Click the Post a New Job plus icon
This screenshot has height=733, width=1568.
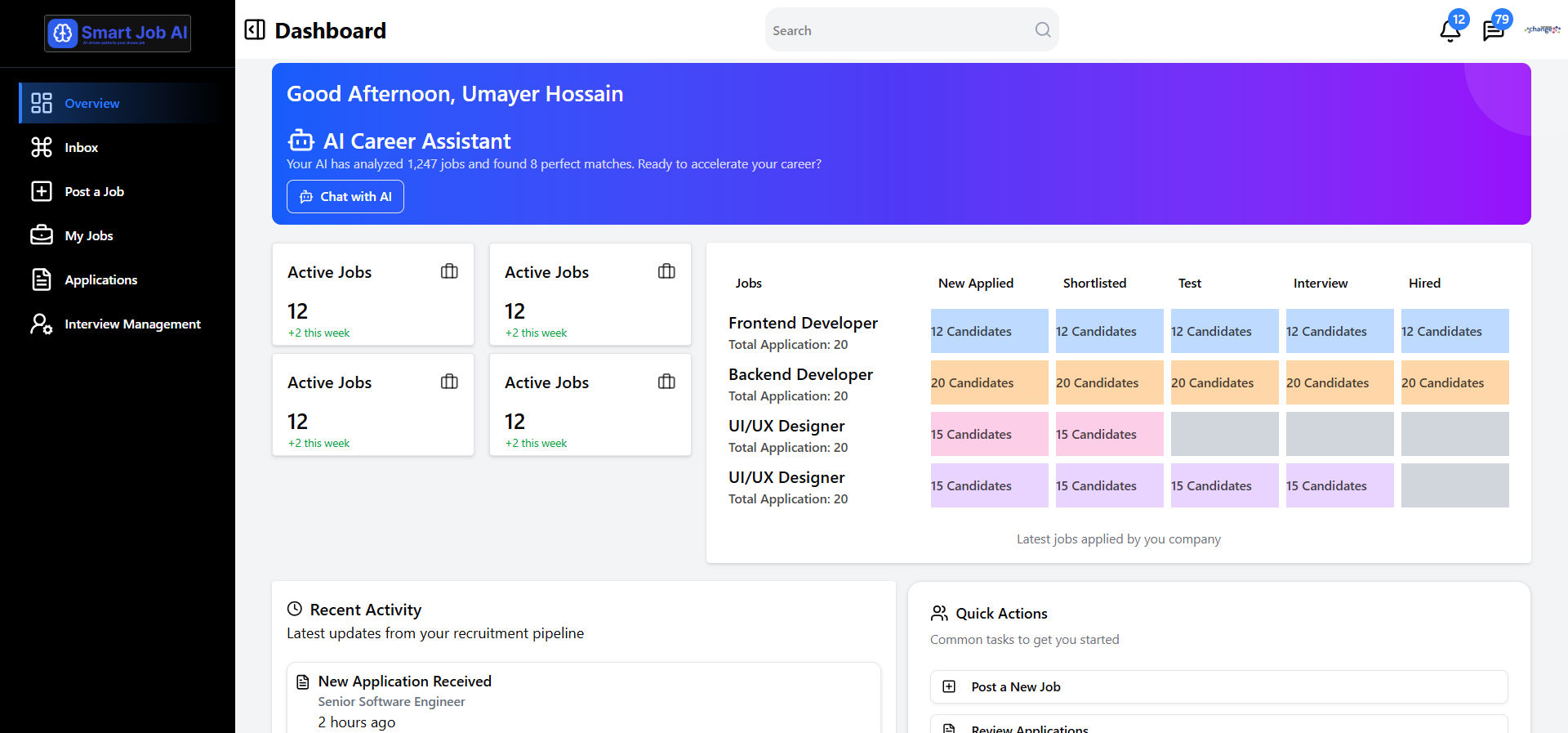949,686
